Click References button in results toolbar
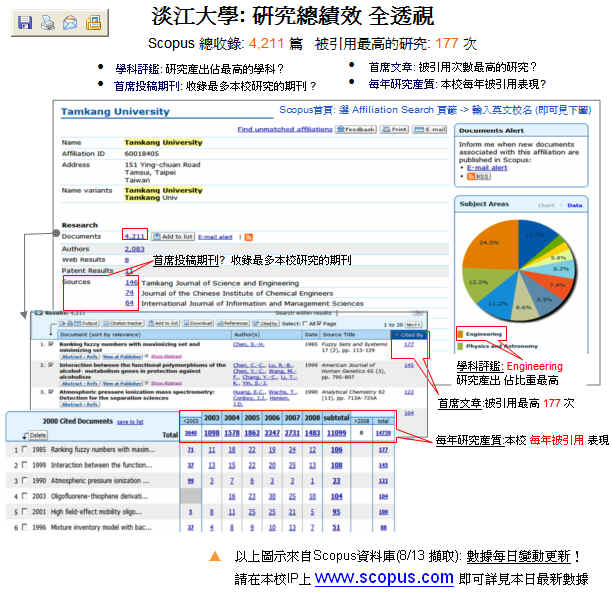612x597 pixels. point(233,323)
